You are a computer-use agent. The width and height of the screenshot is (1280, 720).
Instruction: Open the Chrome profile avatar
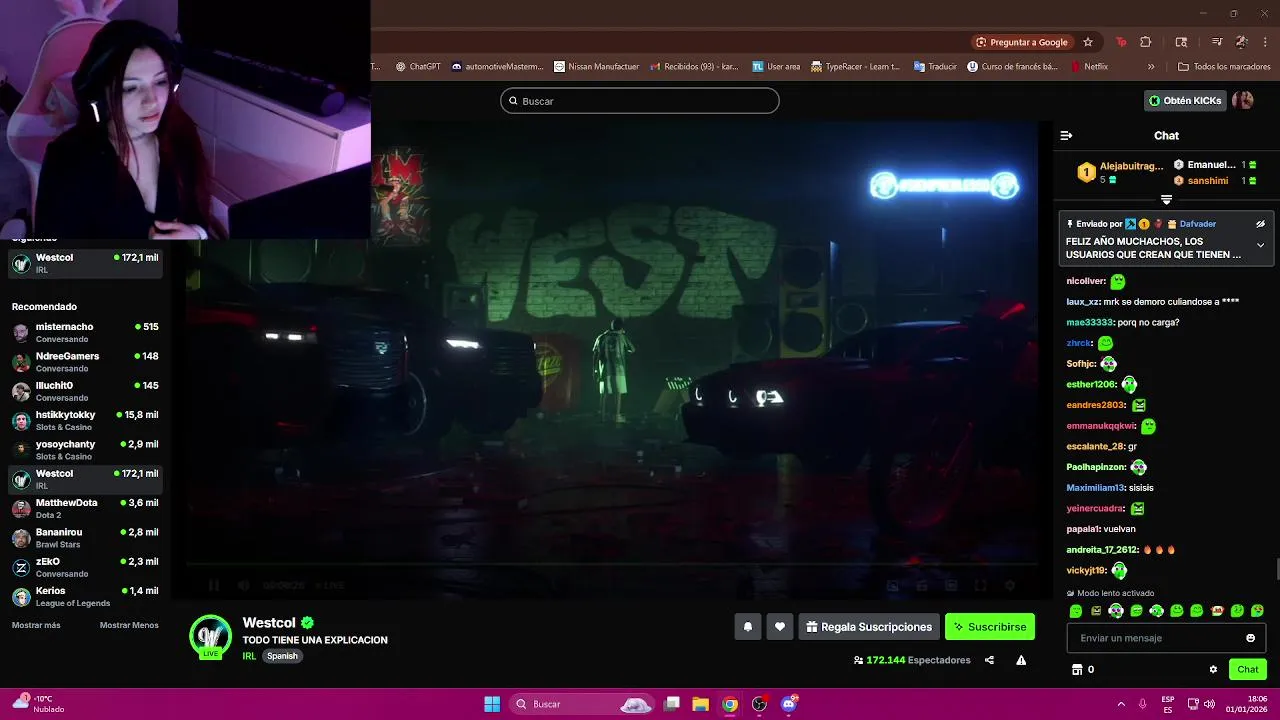(1241, 42)
